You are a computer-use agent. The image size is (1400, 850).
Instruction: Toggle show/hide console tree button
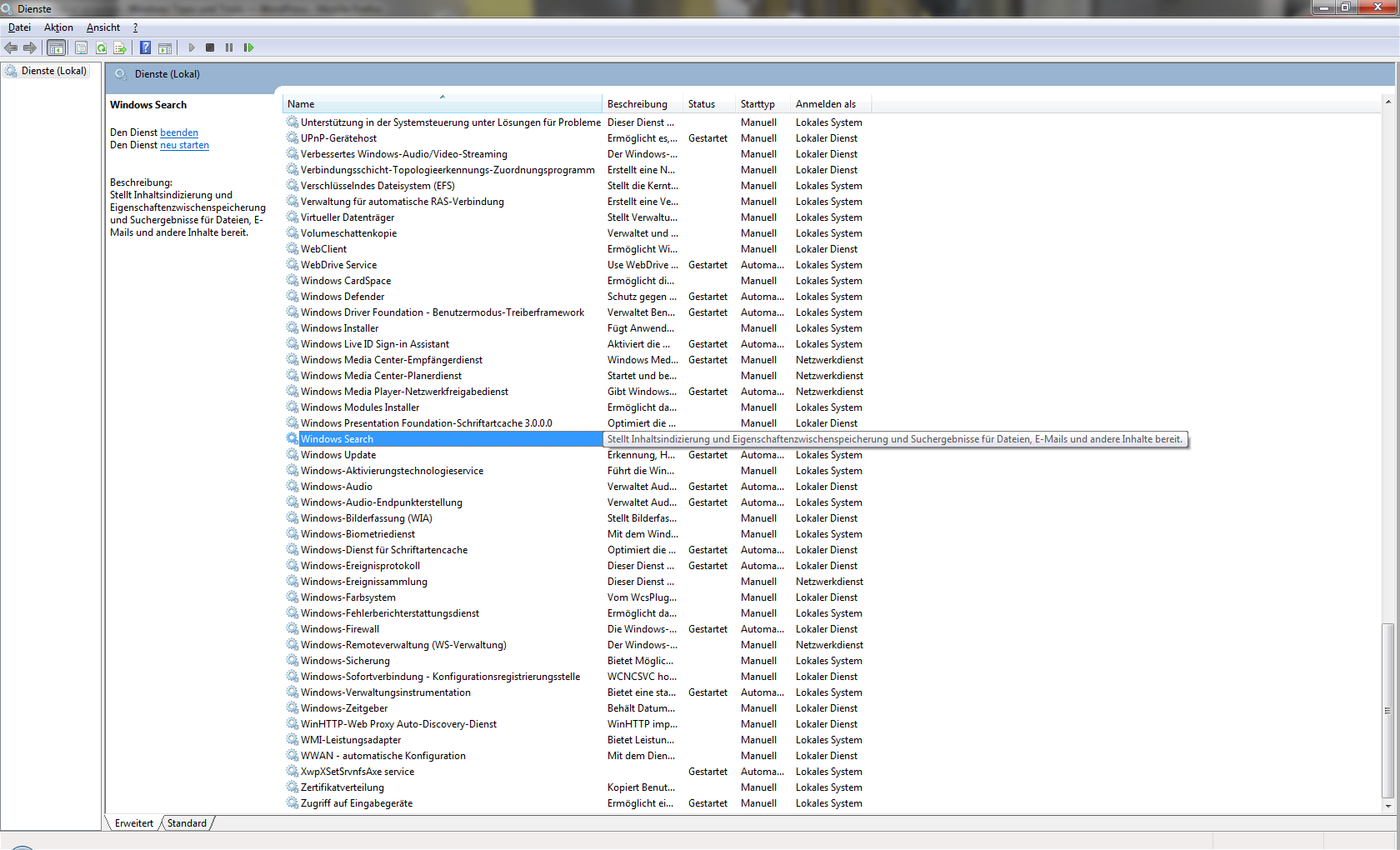(56, 47)
